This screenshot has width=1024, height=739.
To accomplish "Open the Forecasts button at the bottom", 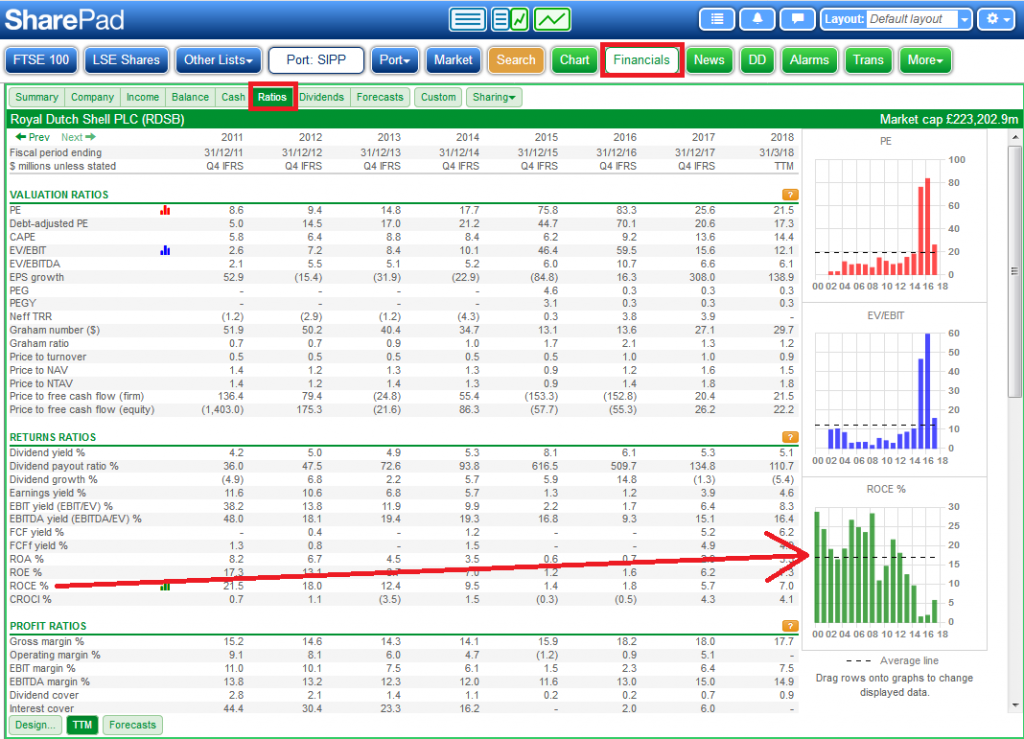I will (131, 724).
